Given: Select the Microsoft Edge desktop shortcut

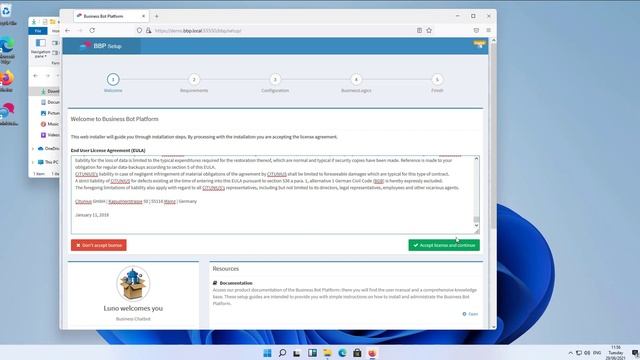Looking at the screenshot, I should (x=7, y=49).
